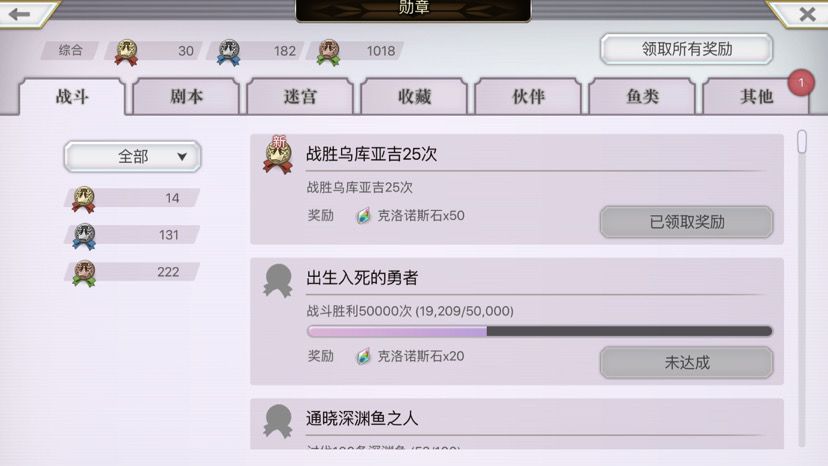Open the 收藏 tab
828x466 pixels.
414,97
